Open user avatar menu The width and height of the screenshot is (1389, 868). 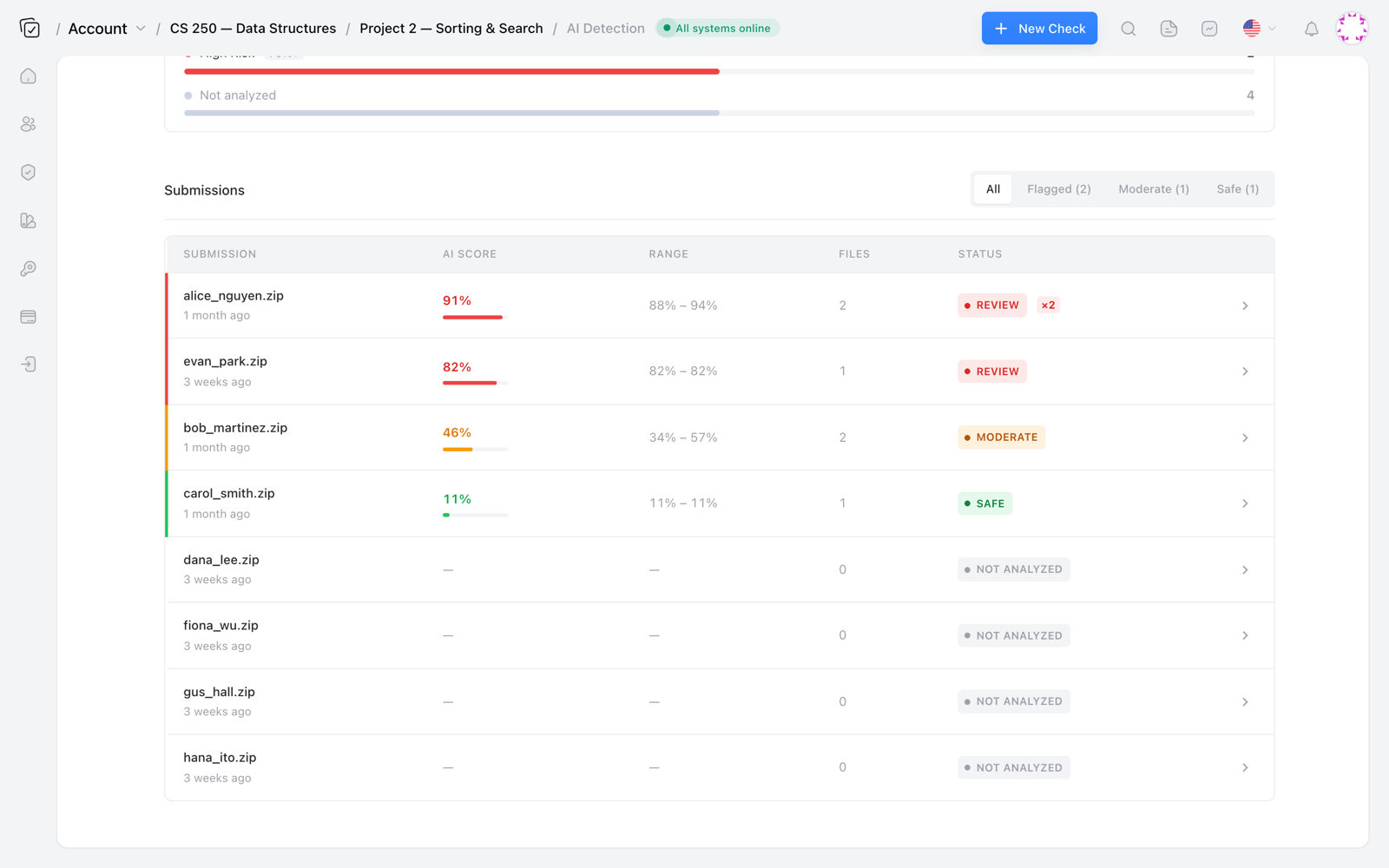[x=1352, y=29]
